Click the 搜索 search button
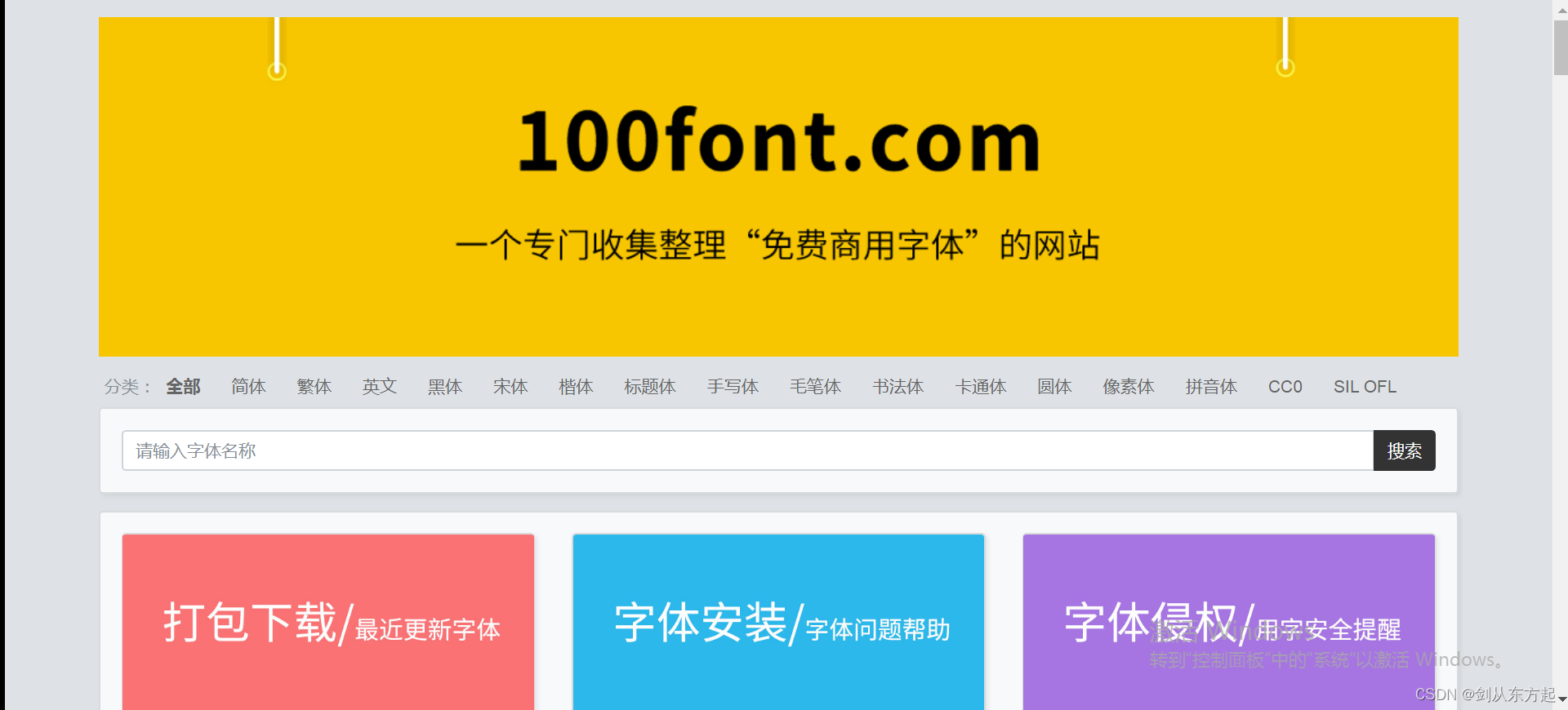This screenshot has height=710, width=1568. [1405, 450]
